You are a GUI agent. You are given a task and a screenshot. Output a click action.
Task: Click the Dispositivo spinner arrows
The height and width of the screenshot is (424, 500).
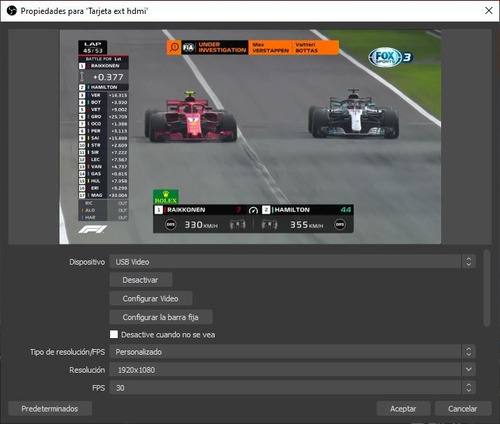tap(469, 262)
